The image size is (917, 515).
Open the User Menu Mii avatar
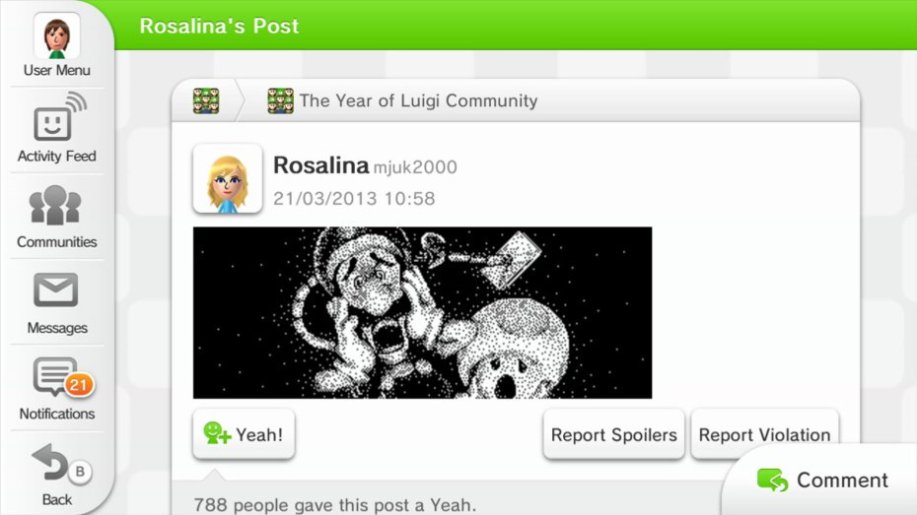pos(57,36)
